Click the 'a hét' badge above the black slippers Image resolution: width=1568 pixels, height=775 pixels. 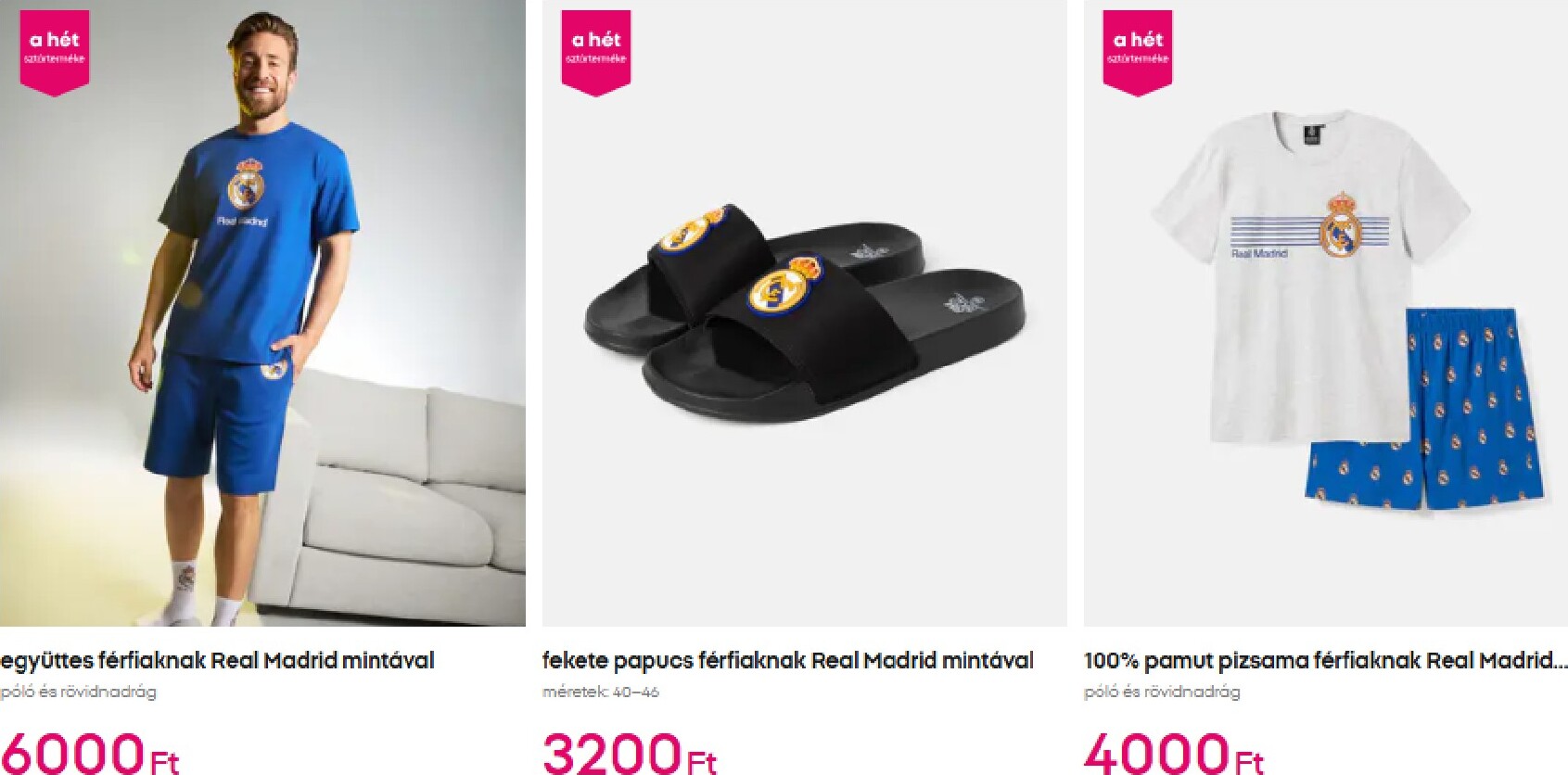coord(596,53)
